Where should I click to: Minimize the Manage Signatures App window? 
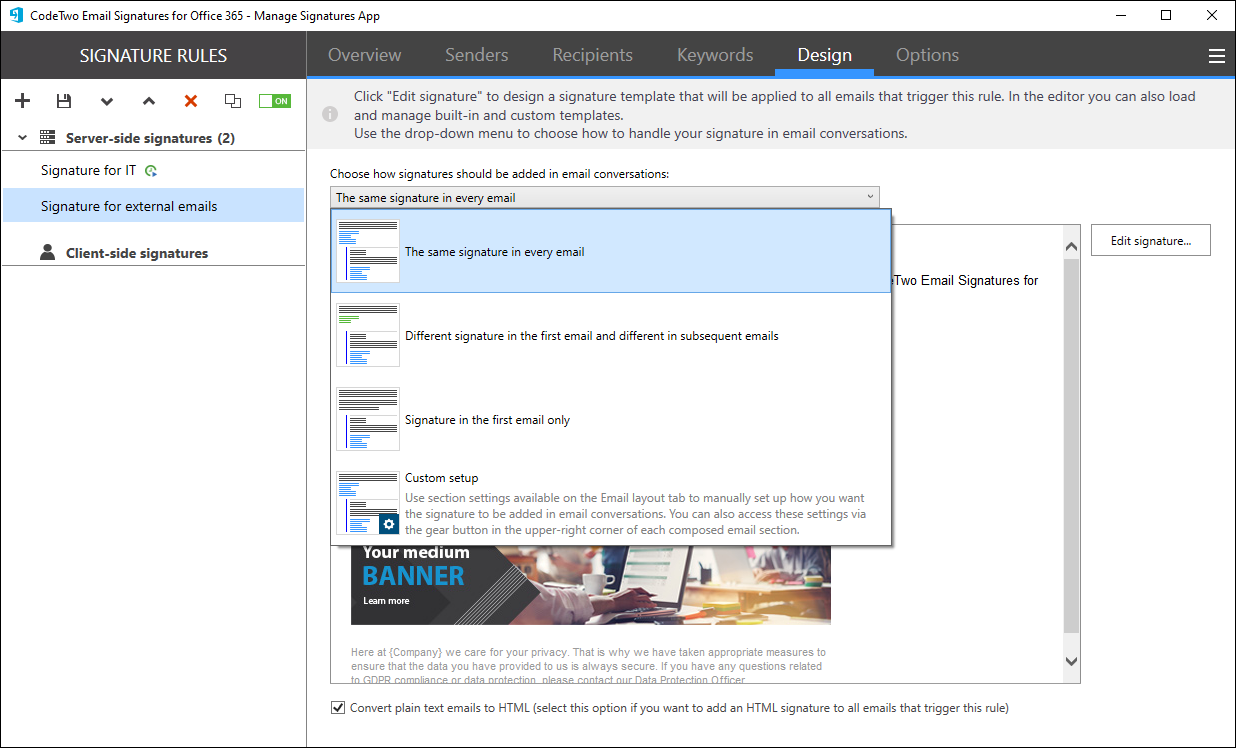tap(1121, 15)
